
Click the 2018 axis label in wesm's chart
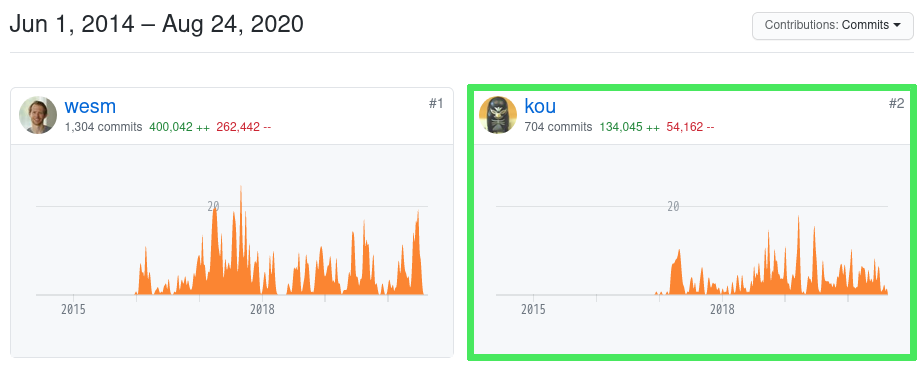tap(262, 309)
